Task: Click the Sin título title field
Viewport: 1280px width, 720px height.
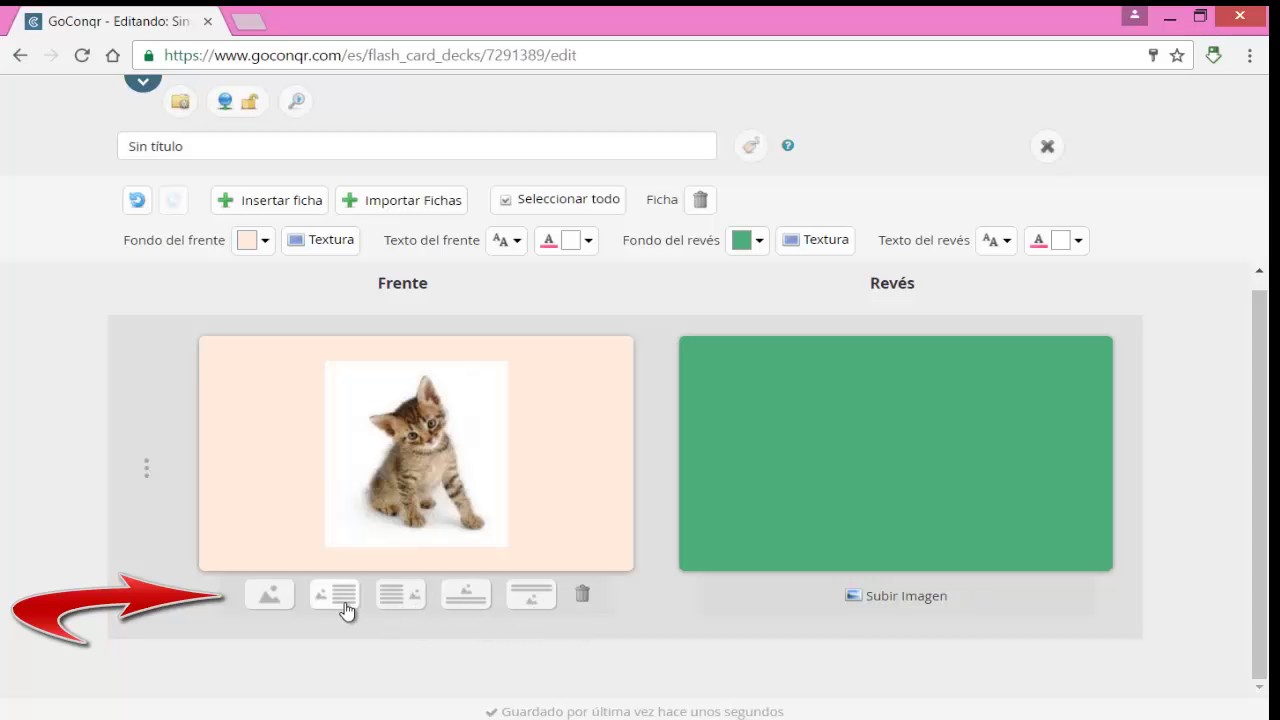Action: click(417, 146)
